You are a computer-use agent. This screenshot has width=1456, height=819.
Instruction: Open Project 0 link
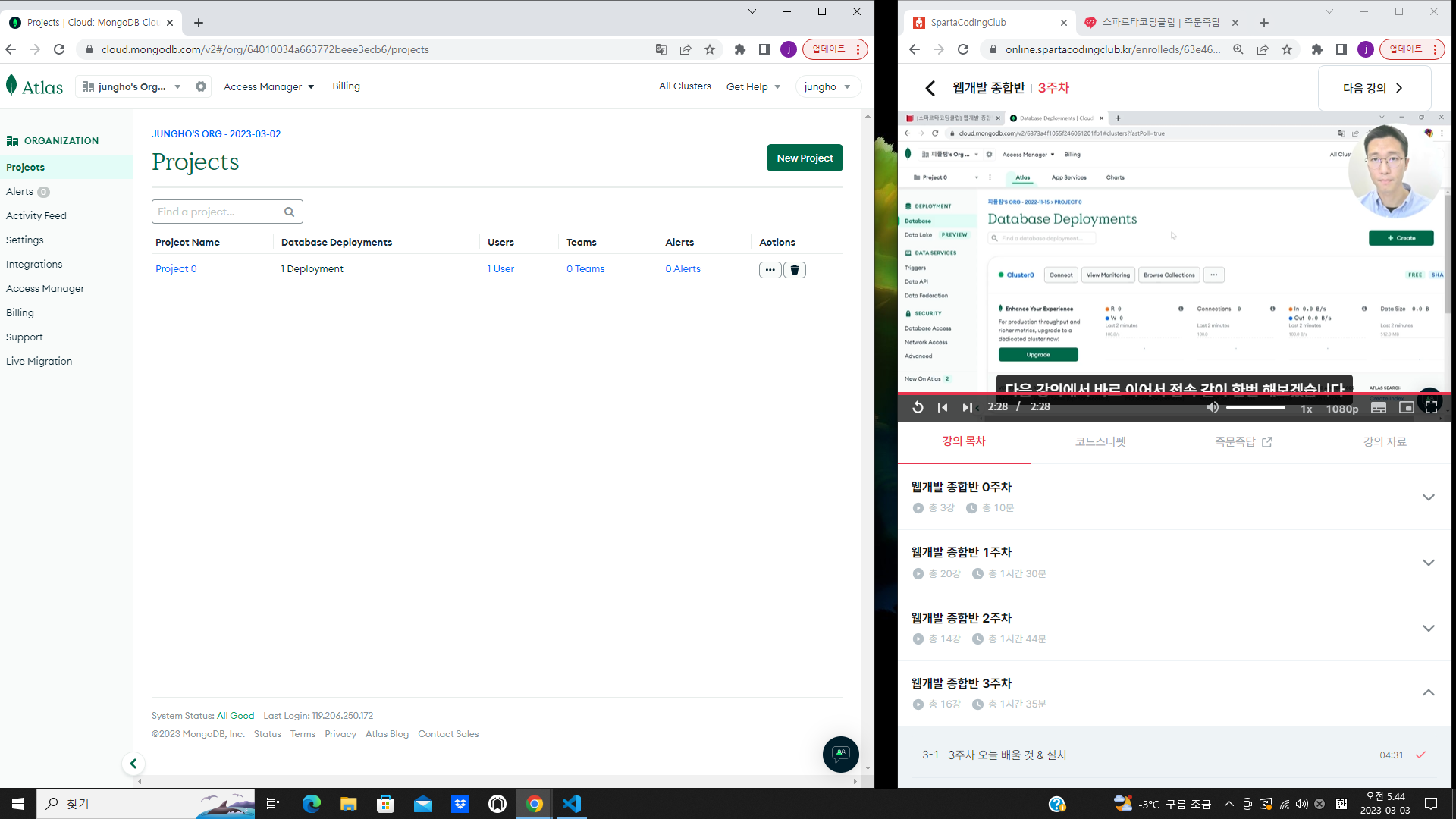tap(176, 269)
